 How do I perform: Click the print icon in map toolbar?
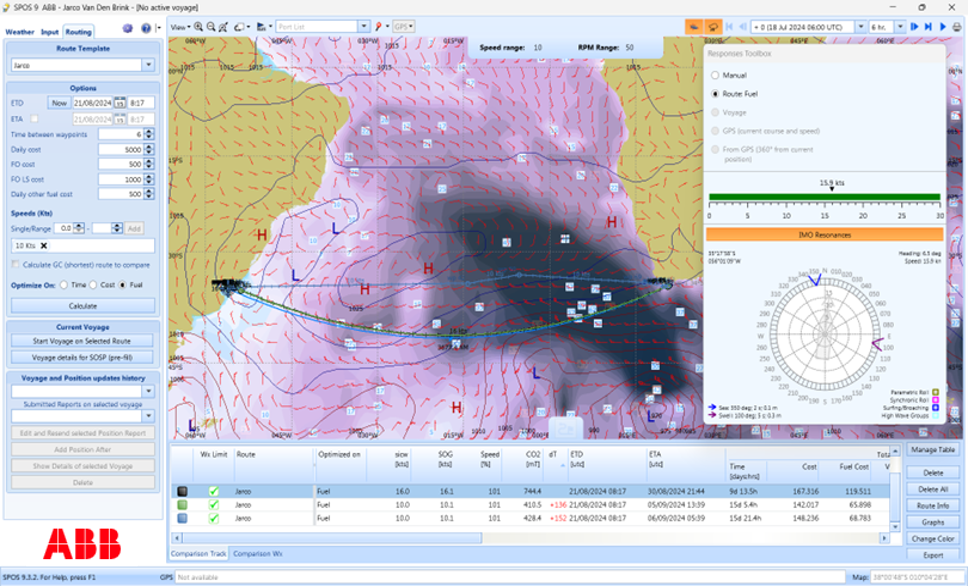[x=957, y=27]
